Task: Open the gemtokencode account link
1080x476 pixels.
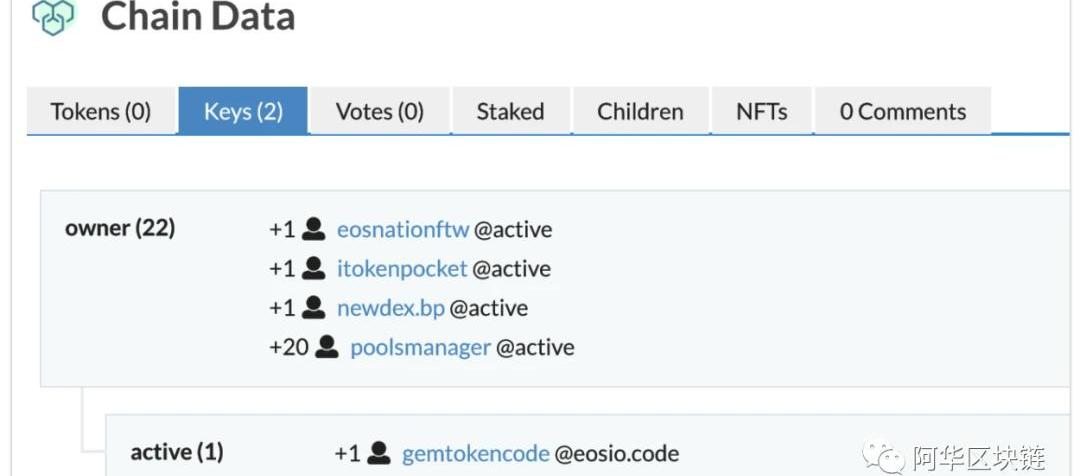Action: click(x=475, y=454)
